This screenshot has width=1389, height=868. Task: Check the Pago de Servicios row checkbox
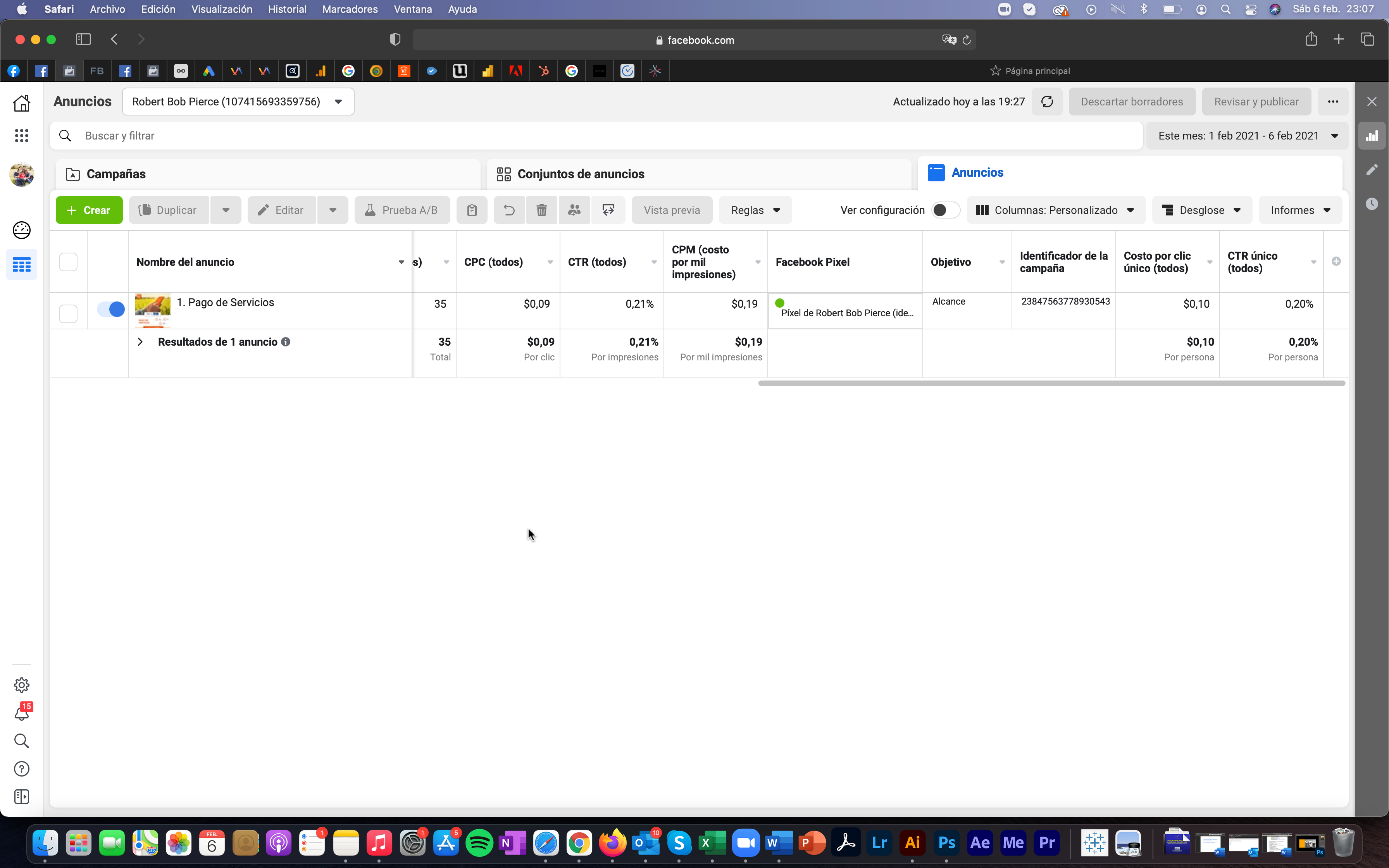click(68, 313)
